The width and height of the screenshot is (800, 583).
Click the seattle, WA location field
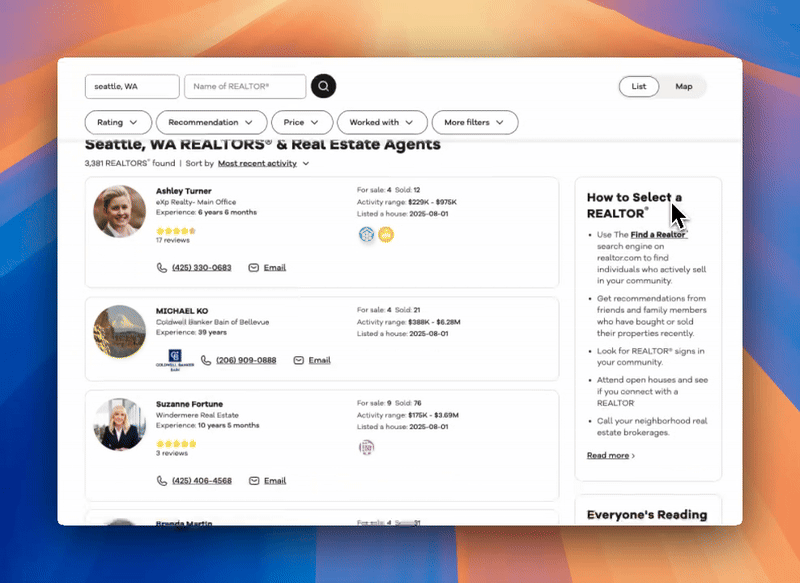pyautogui.click(x=132, y=87)
